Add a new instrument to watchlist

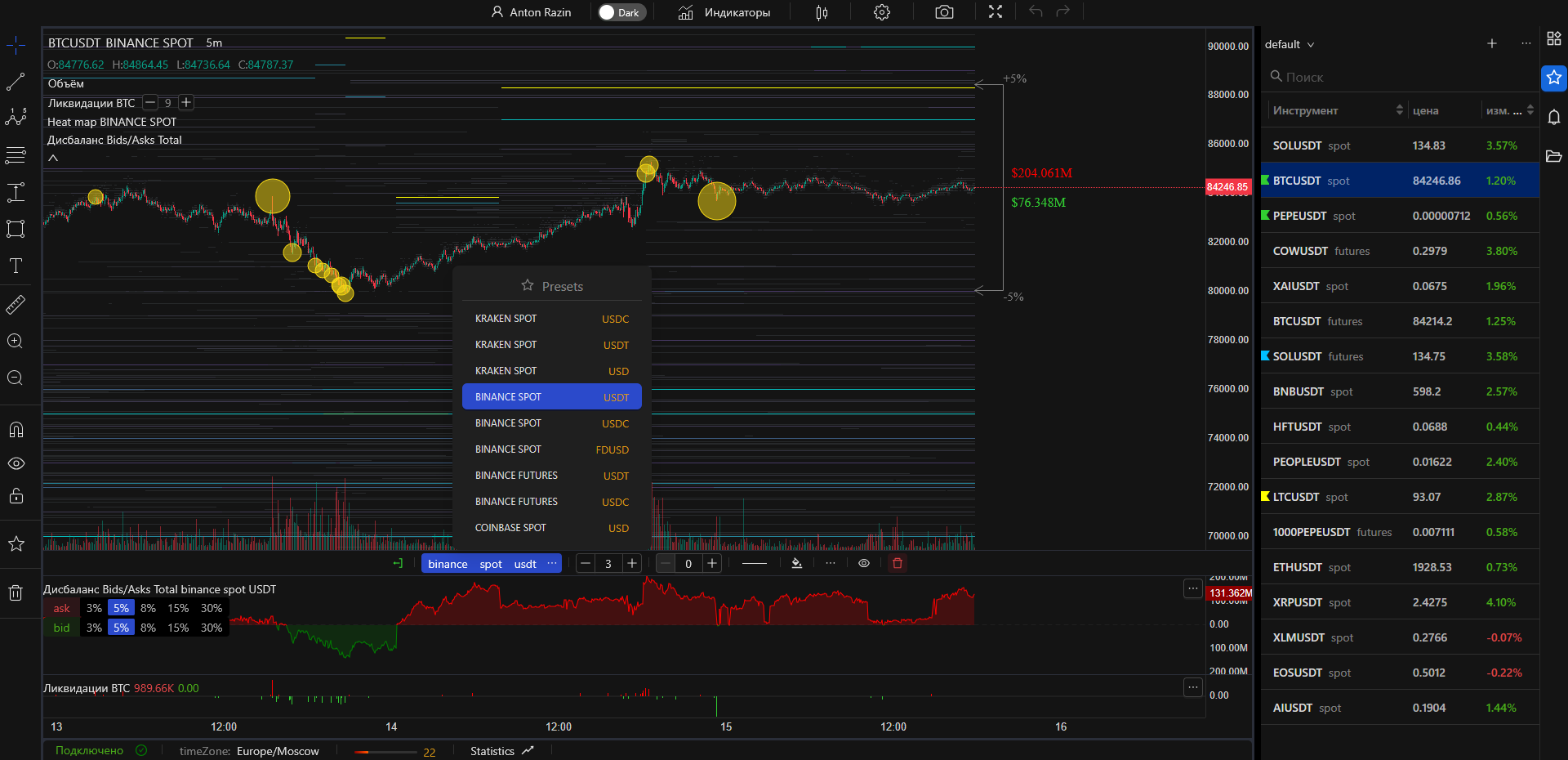(x=1492, y=43)
